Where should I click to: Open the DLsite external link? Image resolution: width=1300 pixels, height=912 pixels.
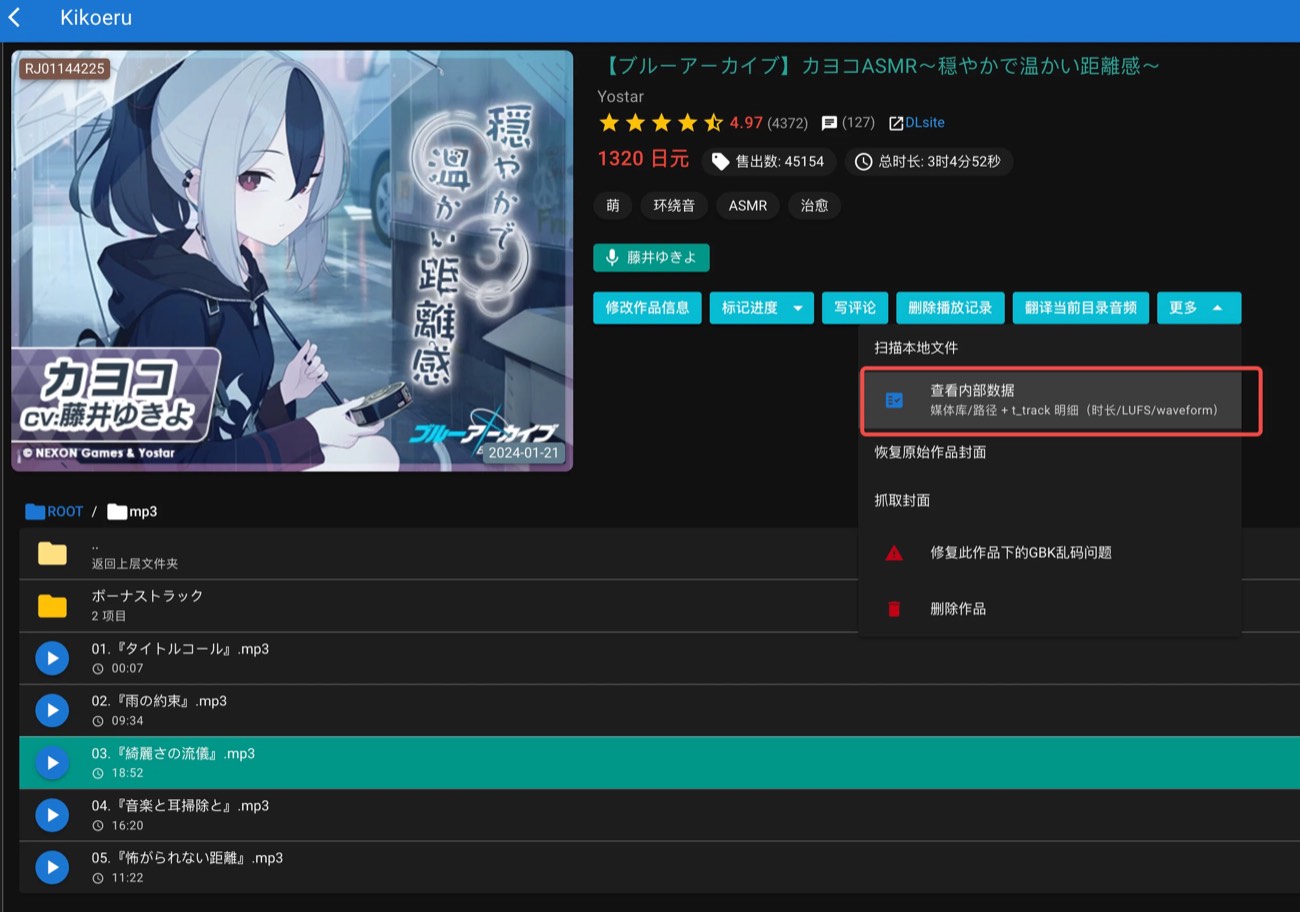click(916, 122)
